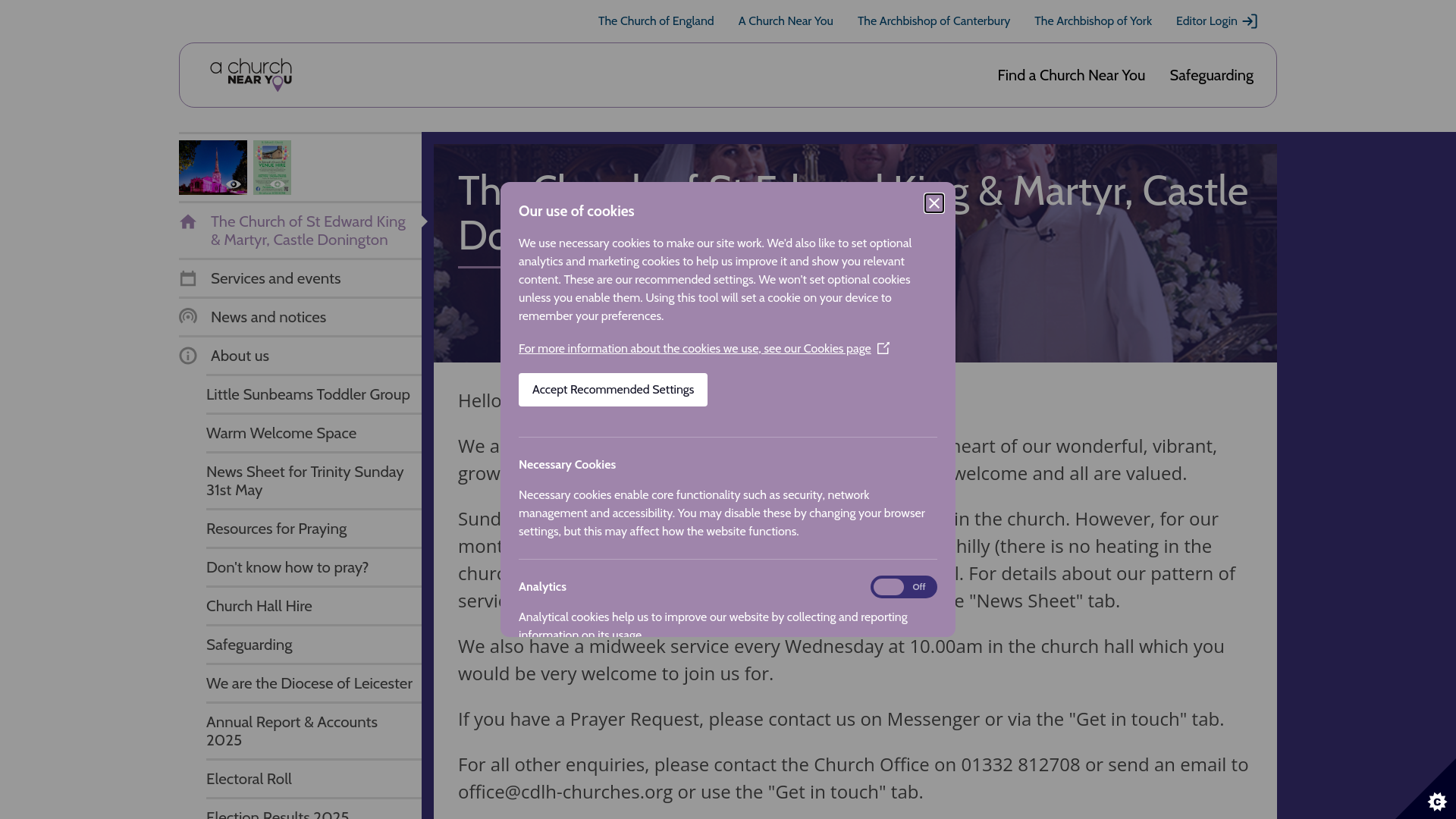Open the Cookies page link
This screenshot has width=1456, height=819.
tap(695, 349)
